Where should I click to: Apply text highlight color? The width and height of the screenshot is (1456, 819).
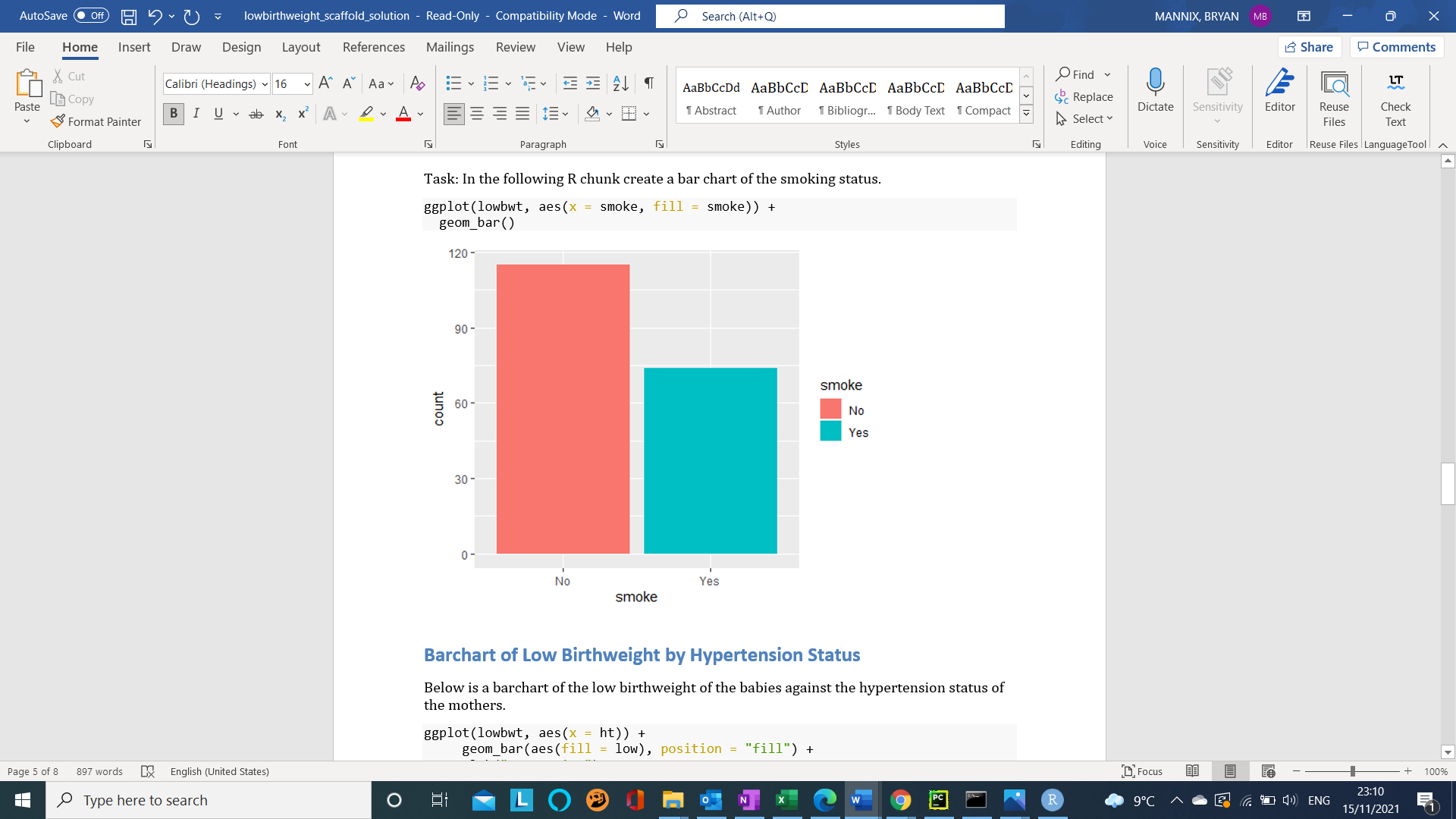tap(366, 114)
